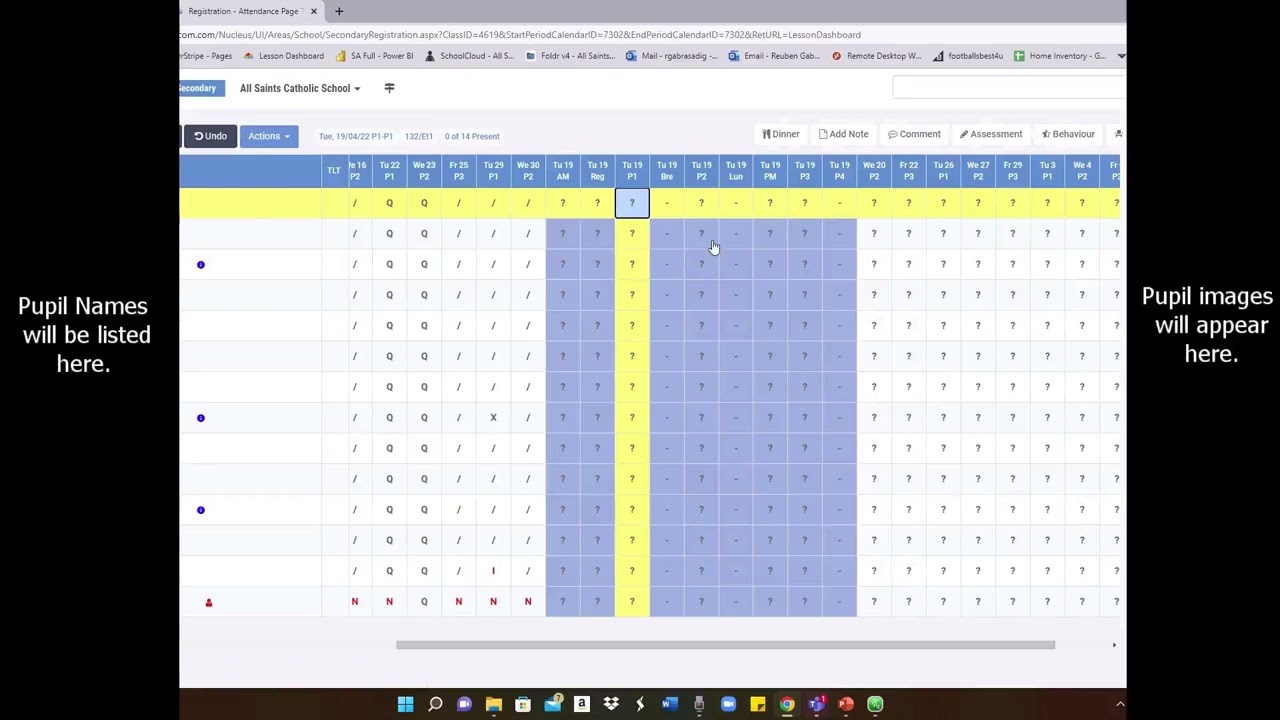Image resolution: width=1280 pixels, height=720 pixels.
Task: Click the browser address bar URL
Action: [520, 35]
